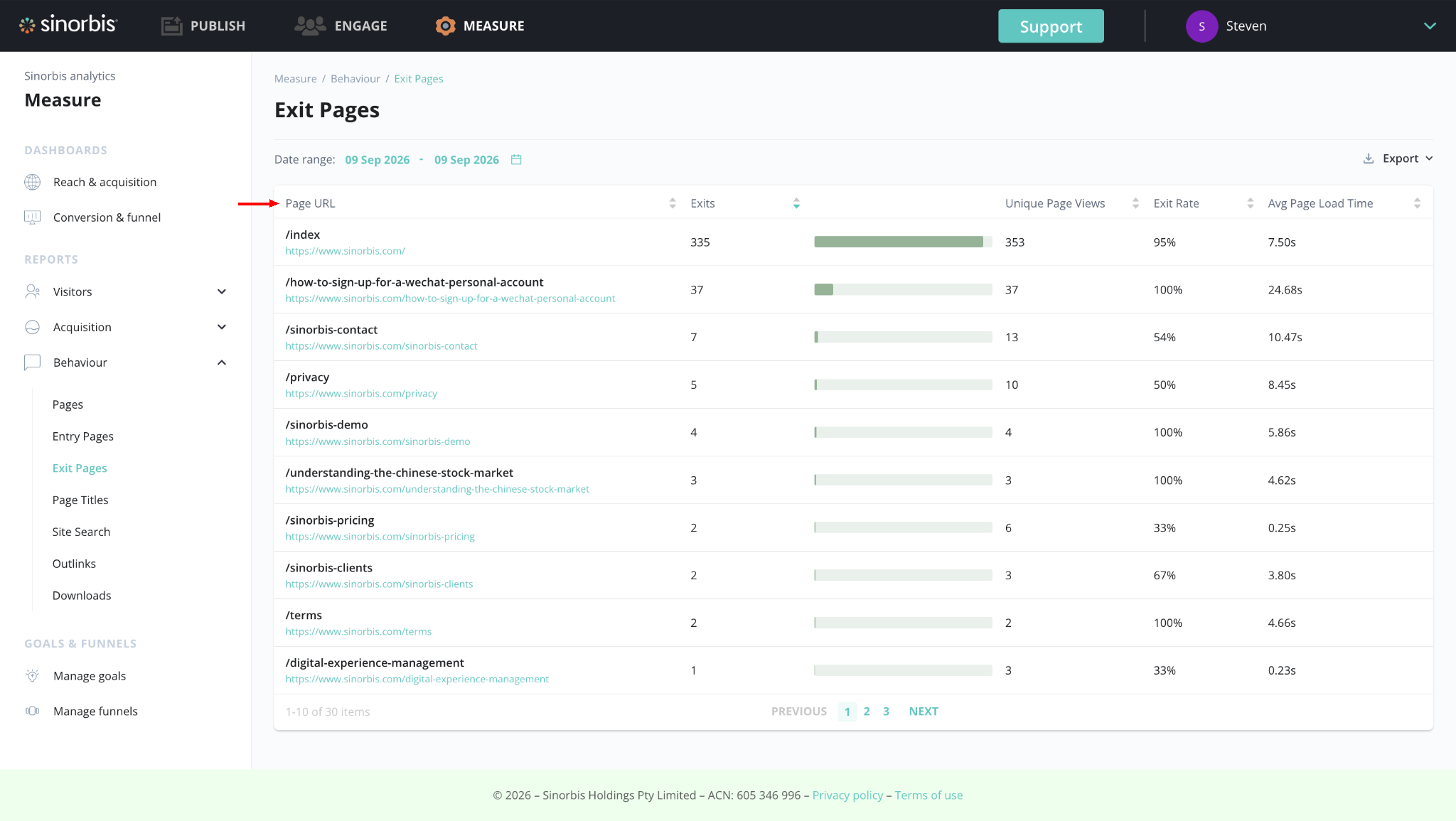Click the Support button
1456x821 pixels.
1051,26
